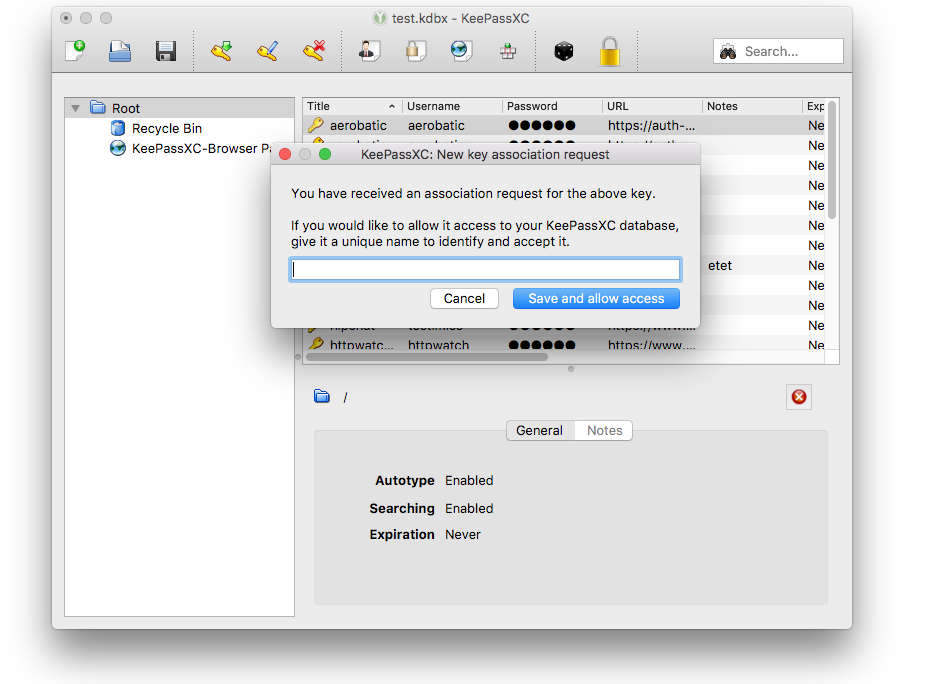927x684 pixels.
Task: Click the aerobatic username cell in first row
Action: pos(436,125)
